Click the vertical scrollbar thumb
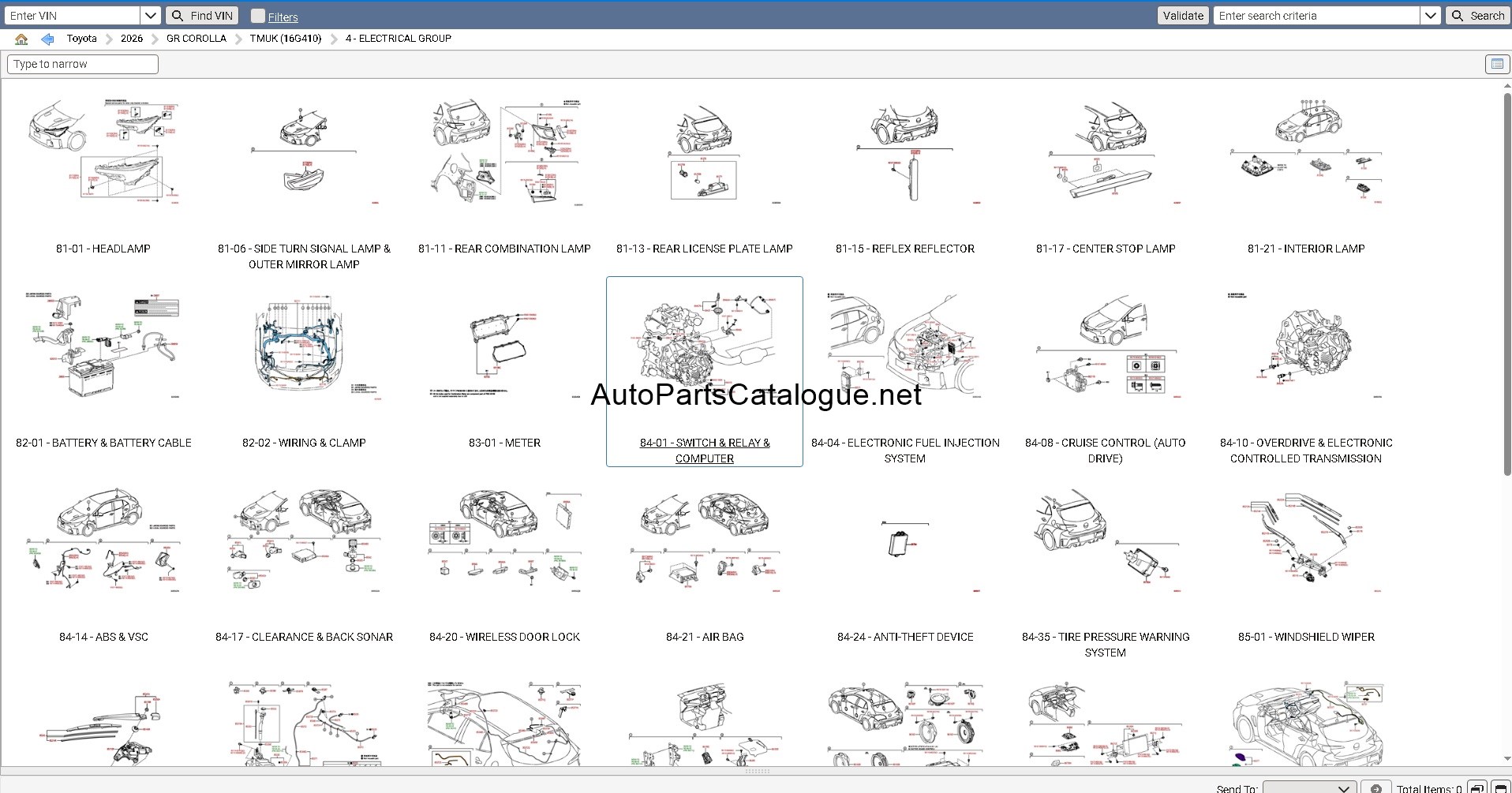Viewport: 1512px width, 793px height. (x=1506, y=284)
